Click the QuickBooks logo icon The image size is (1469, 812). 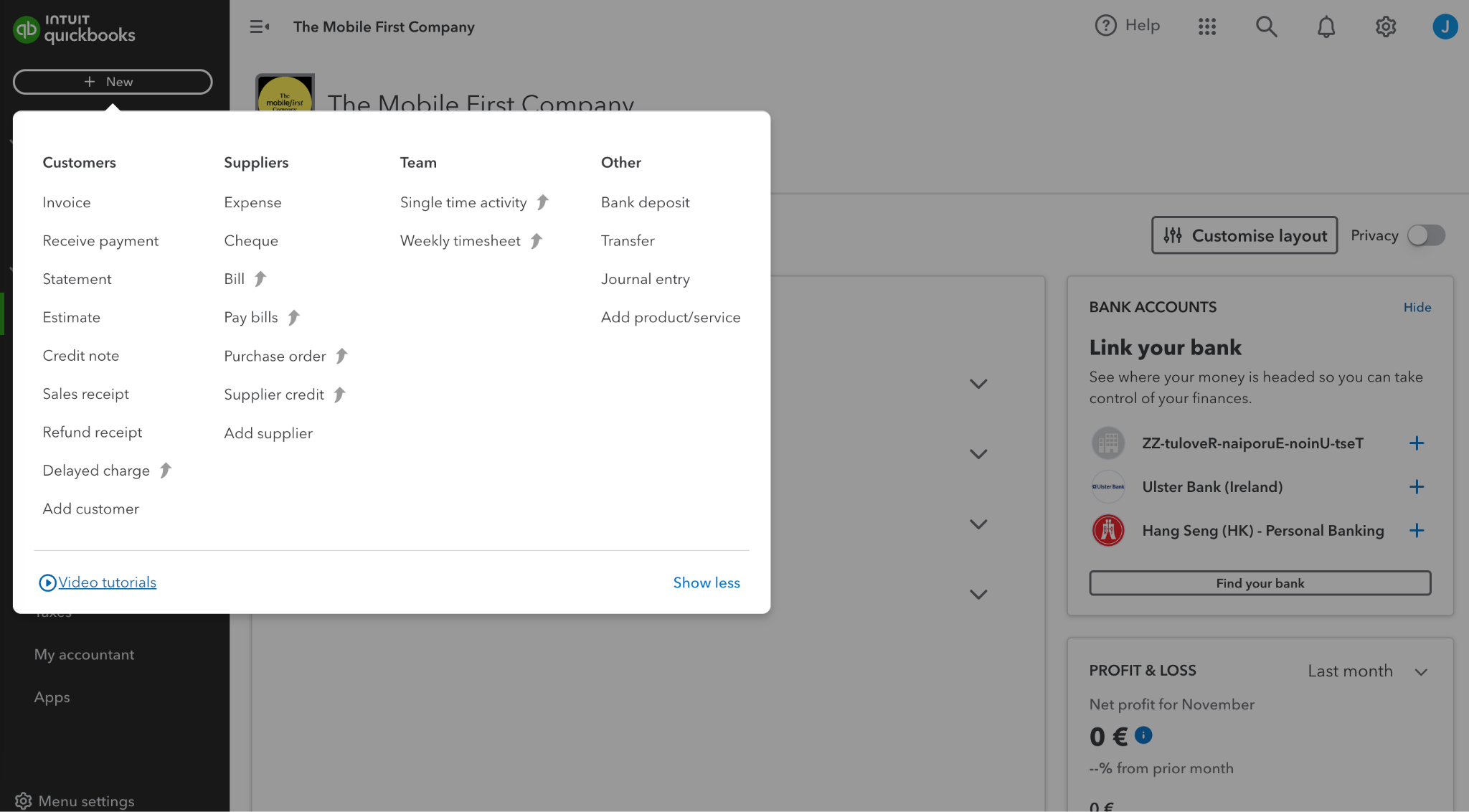click(26, 28)
